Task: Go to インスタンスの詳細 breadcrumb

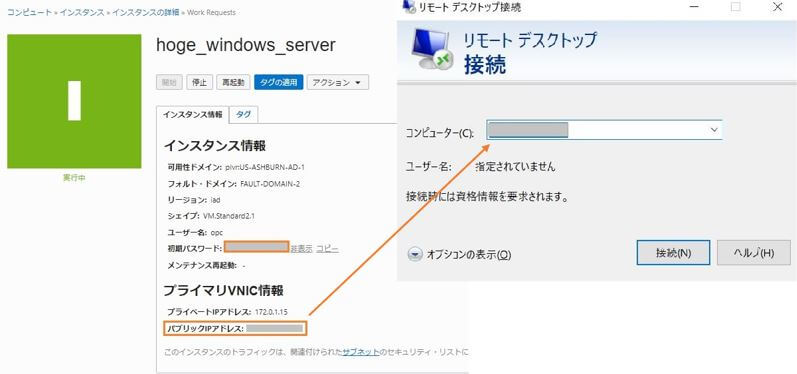Action: click(145, 12)
